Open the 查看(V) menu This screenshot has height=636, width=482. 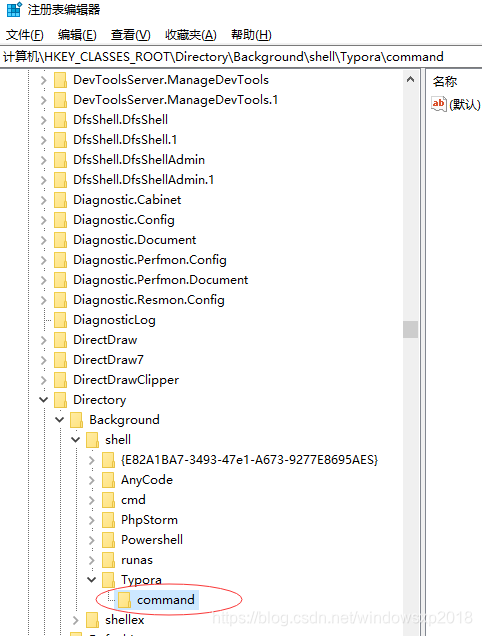131,35
